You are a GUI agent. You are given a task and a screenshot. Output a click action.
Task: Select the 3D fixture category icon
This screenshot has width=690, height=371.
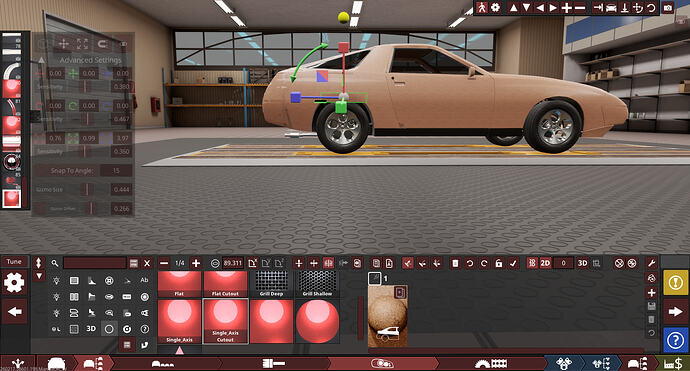[91, 329]
